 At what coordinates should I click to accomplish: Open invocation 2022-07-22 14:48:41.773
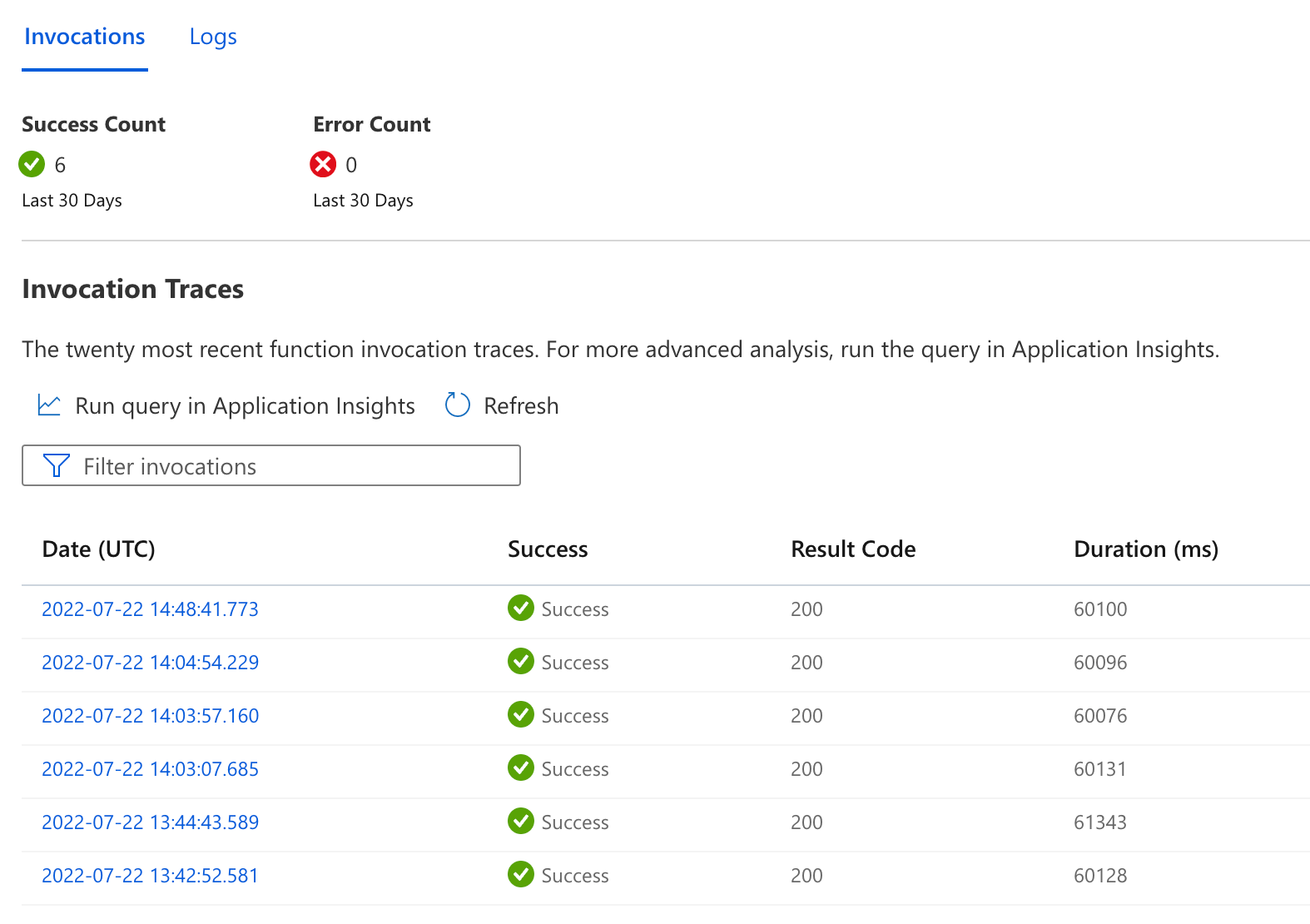(150, 609)
